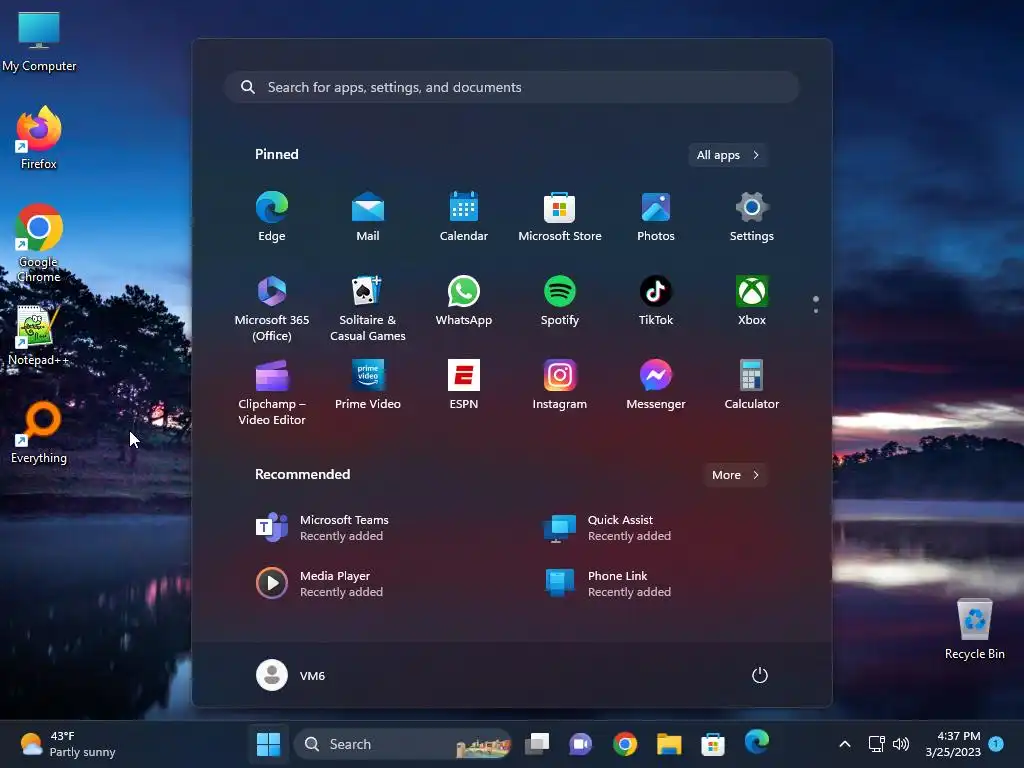
Task: Select the Everything desktop shortcut
Action: point(39,432)
